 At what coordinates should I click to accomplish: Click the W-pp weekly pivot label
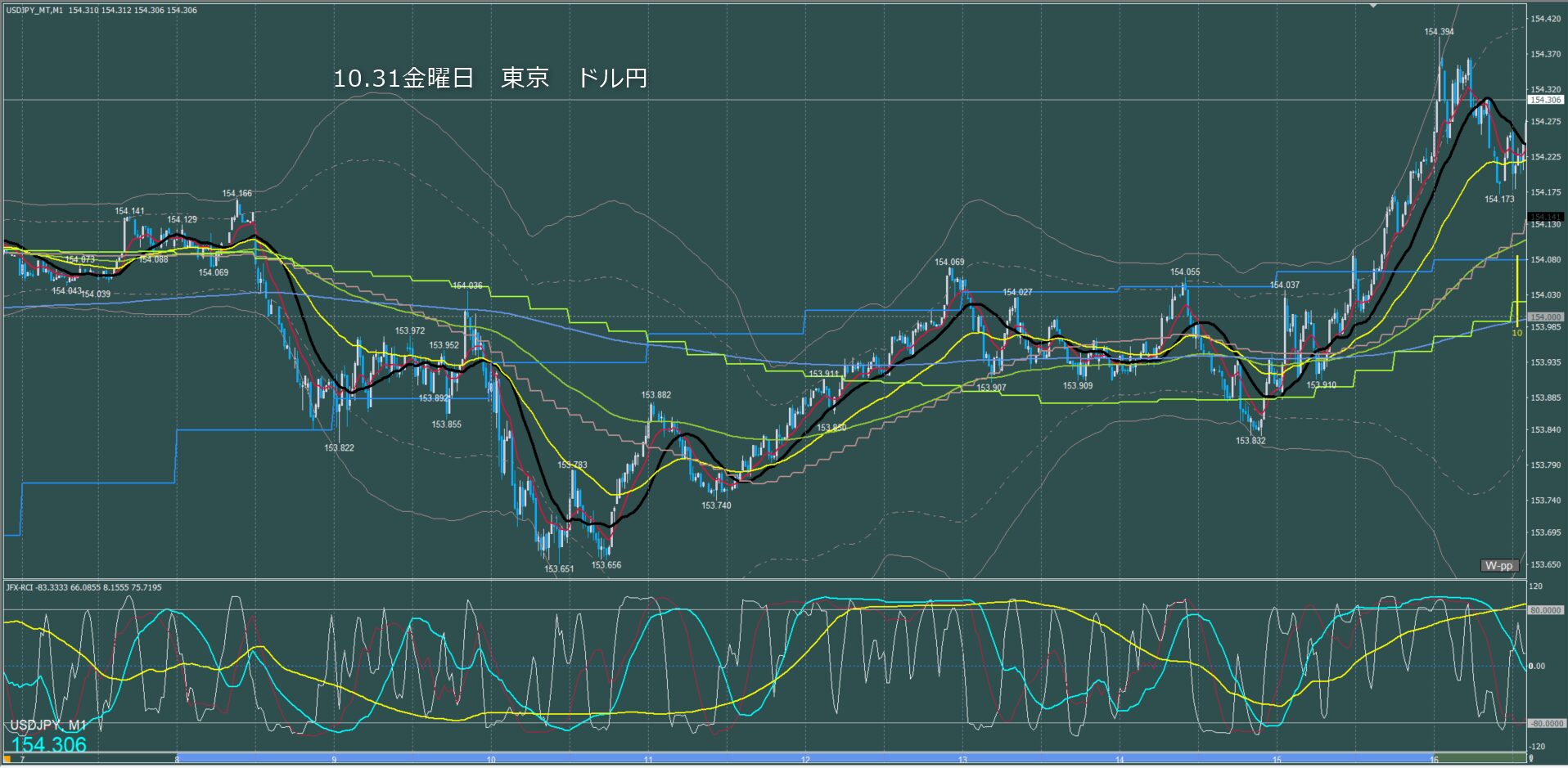tap(1499, 565)
